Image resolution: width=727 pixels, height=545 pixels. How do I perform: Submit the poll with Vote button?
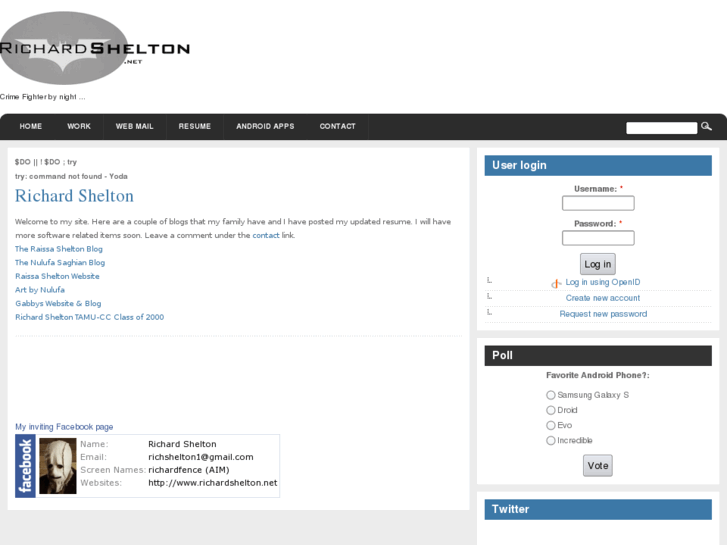click(x=598, y=465)
